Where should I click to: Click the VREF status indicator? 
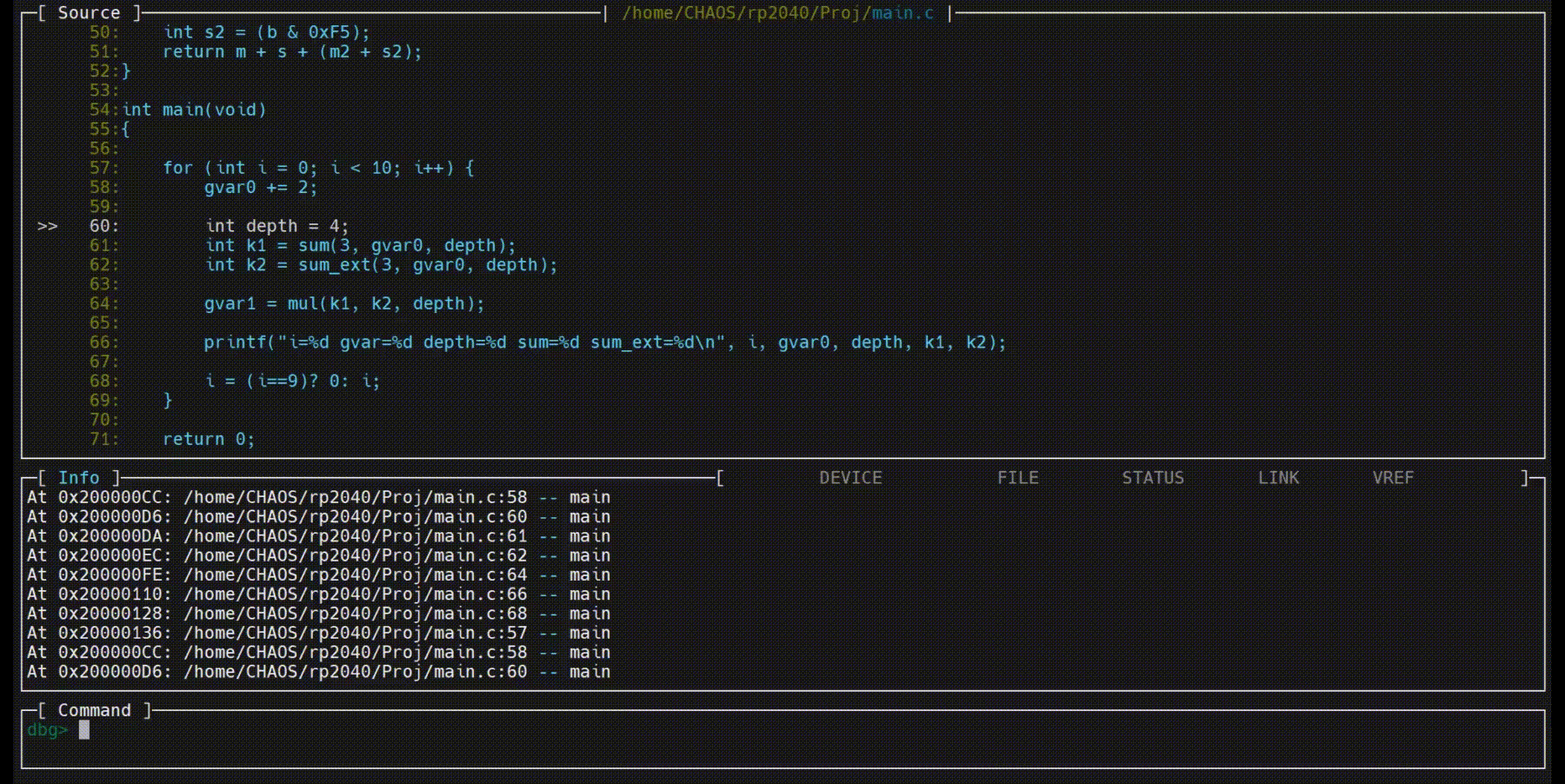pyautogui.click(x=1393, y=478)
